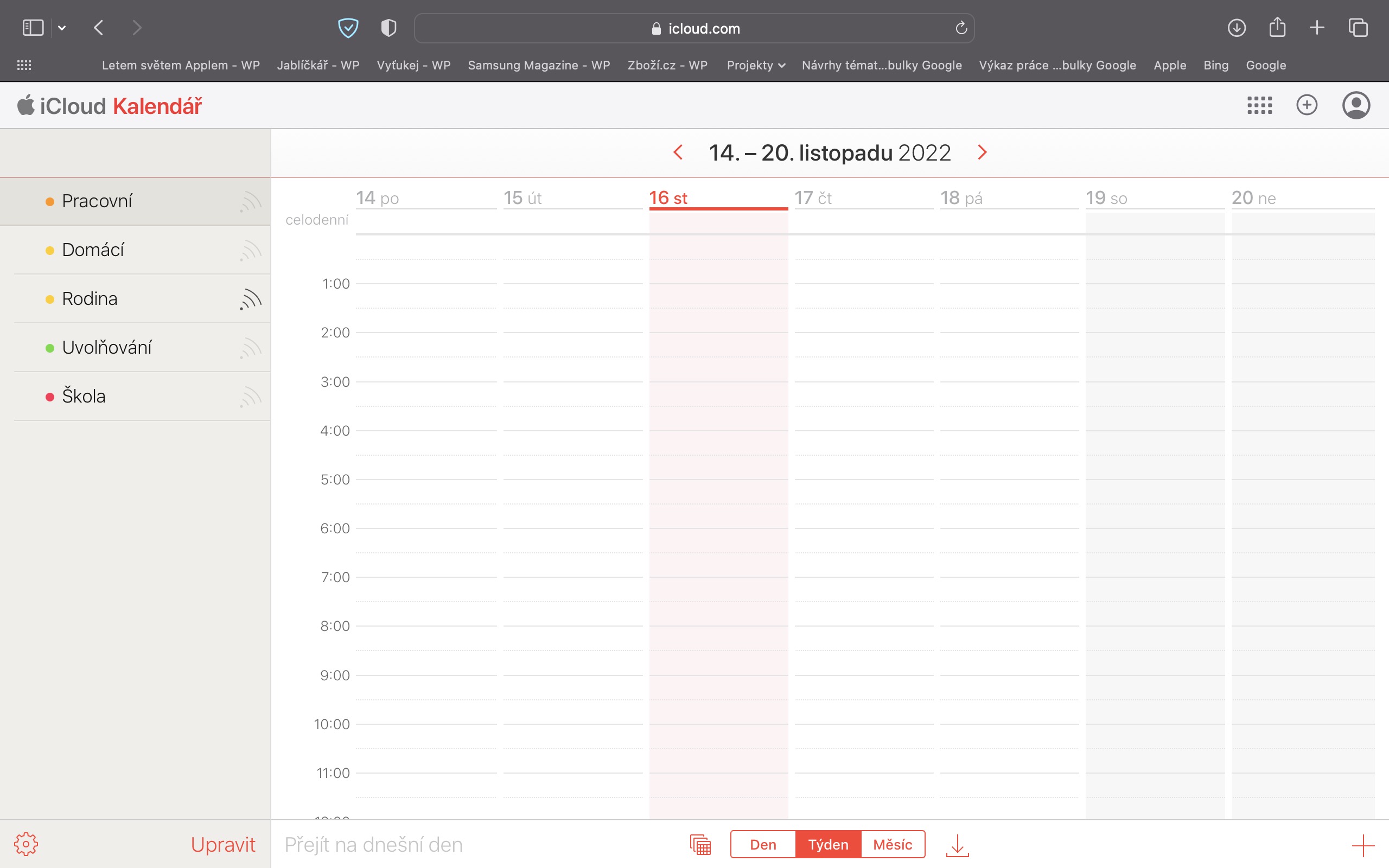This screenshot has width=1389, height=868.
Task: Expand the Safari sidebar dropdown chevron
Action: click(x=62, y=28)
